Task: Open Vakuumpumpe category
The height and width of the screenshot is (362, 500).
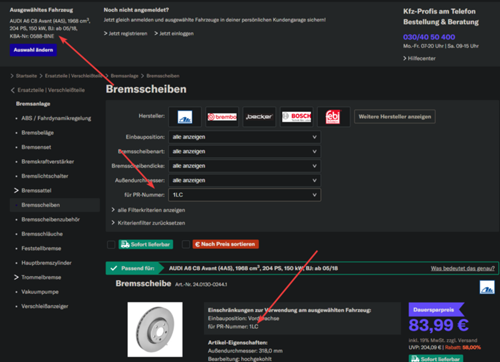Action: click(x=40, y=292)
